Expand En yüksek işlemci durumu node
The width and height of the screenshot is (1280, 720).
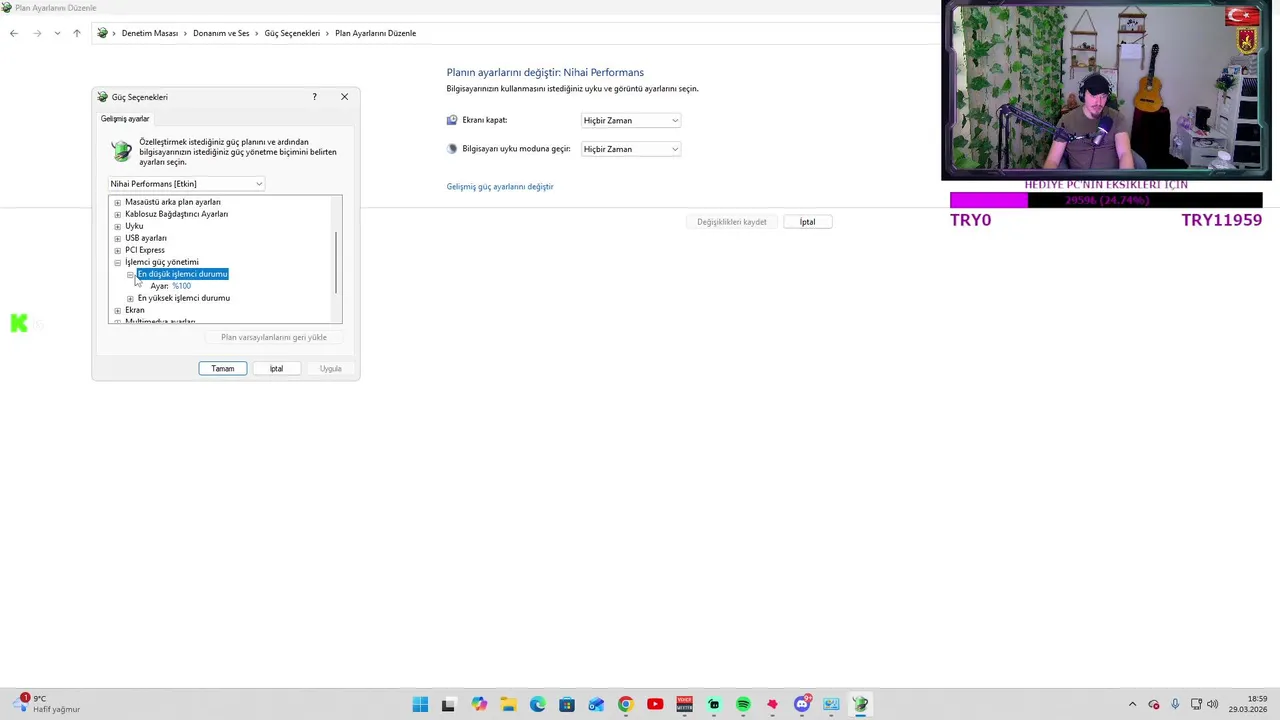click(130, 298)
